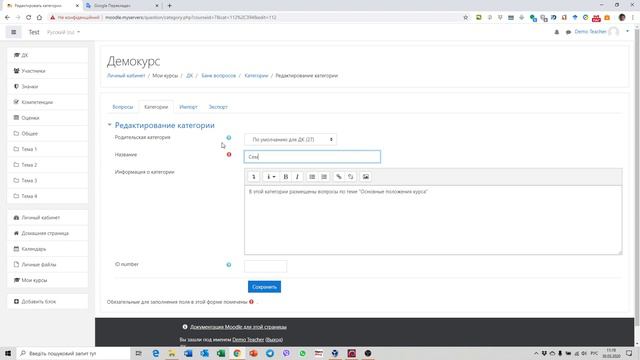640x360 pixels.
Task: Open WhatsApp from the taskbar
Action: coord(302,353)
